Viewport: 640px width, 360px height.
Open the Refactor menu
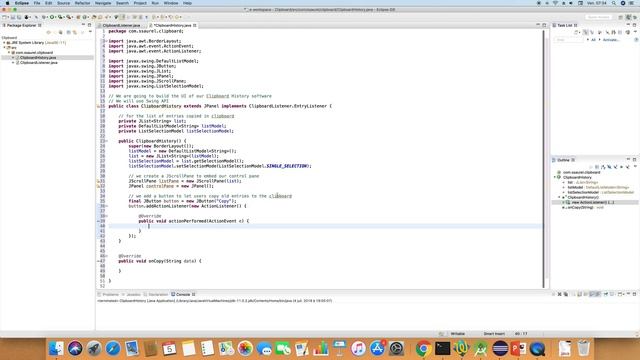(82, 3)
